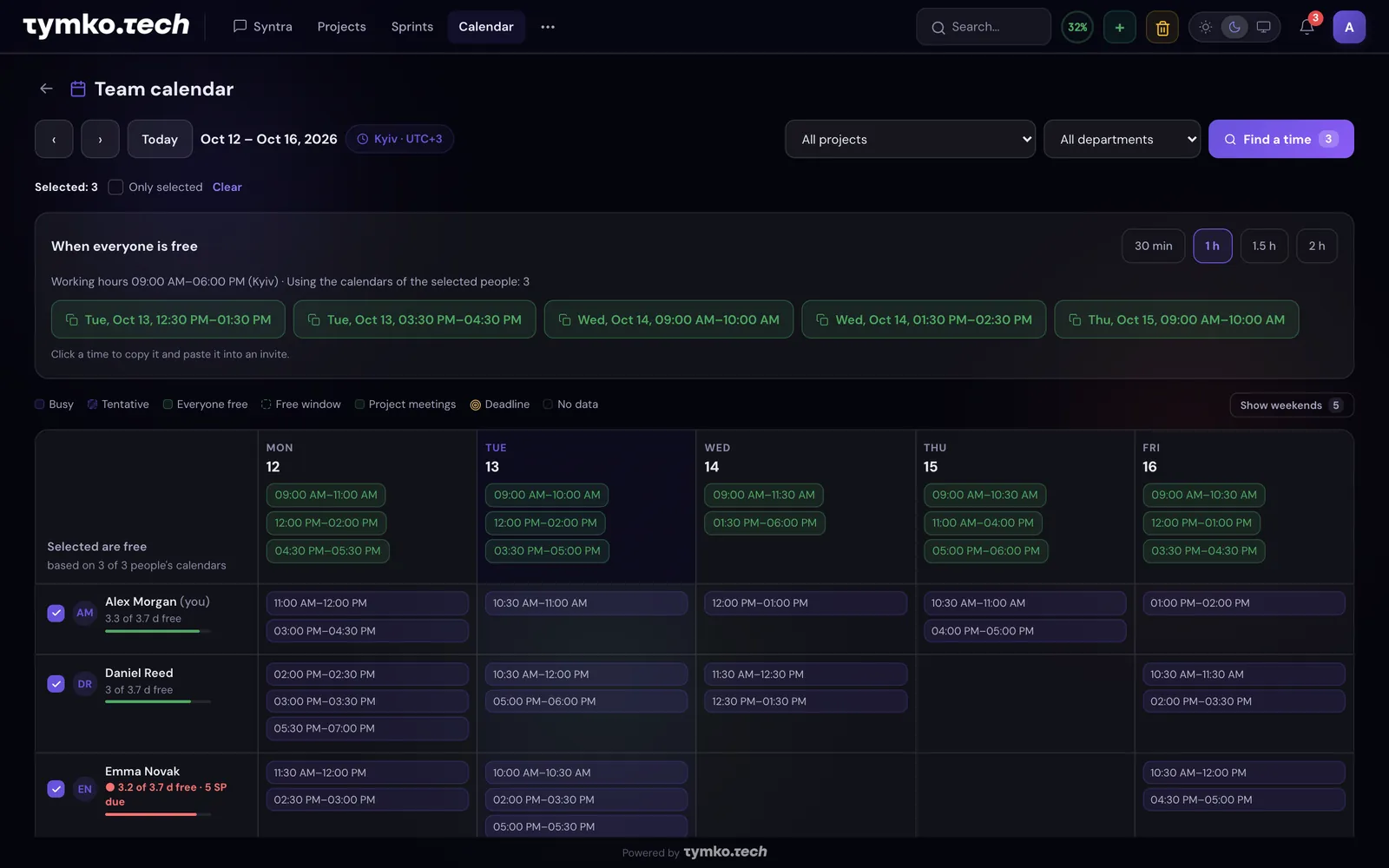
Task: Switch to light theme sun icon
Action: tap(1206, 27)
